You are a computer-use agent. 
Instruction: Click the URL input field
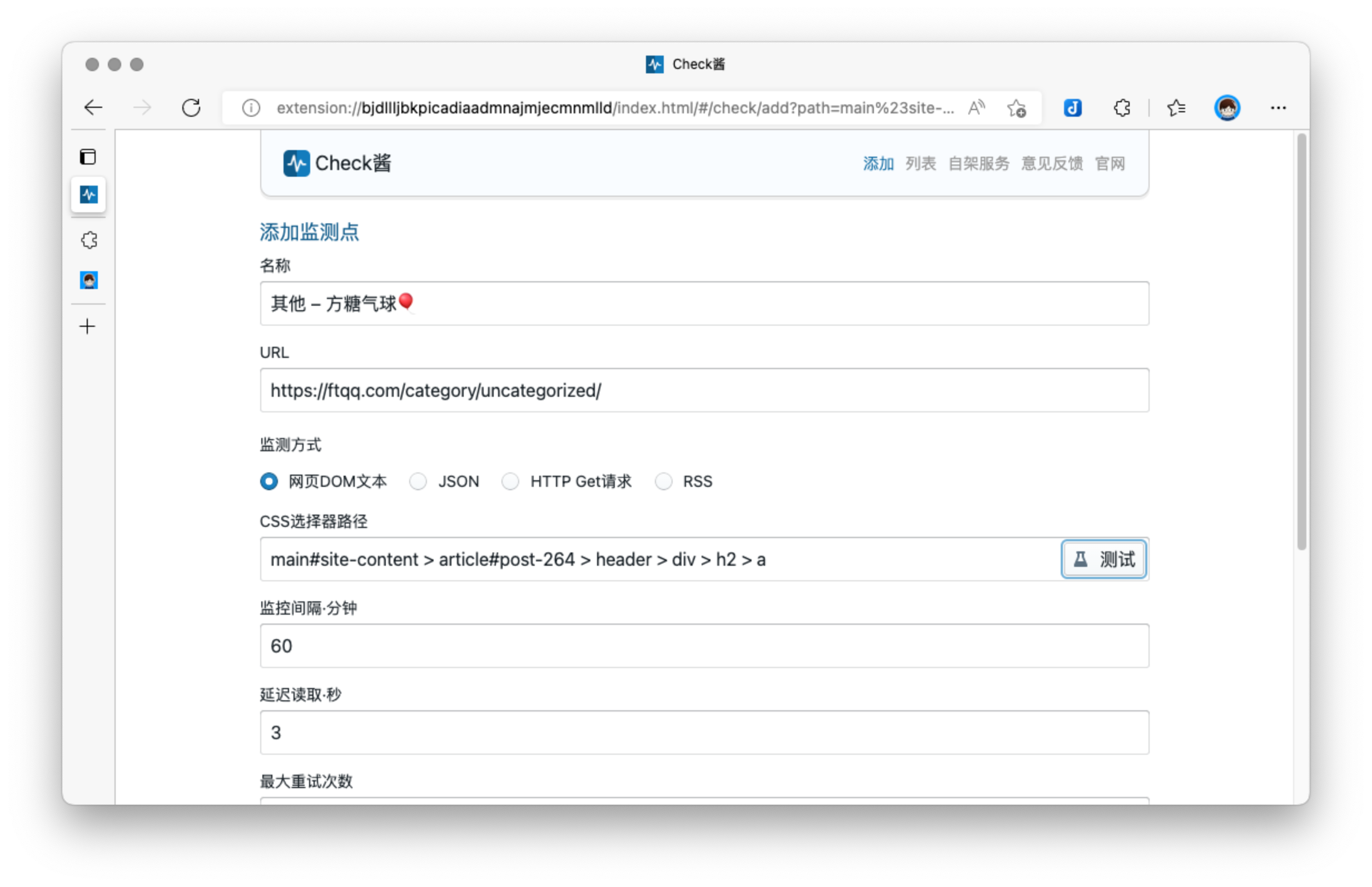tap(704, 391)
